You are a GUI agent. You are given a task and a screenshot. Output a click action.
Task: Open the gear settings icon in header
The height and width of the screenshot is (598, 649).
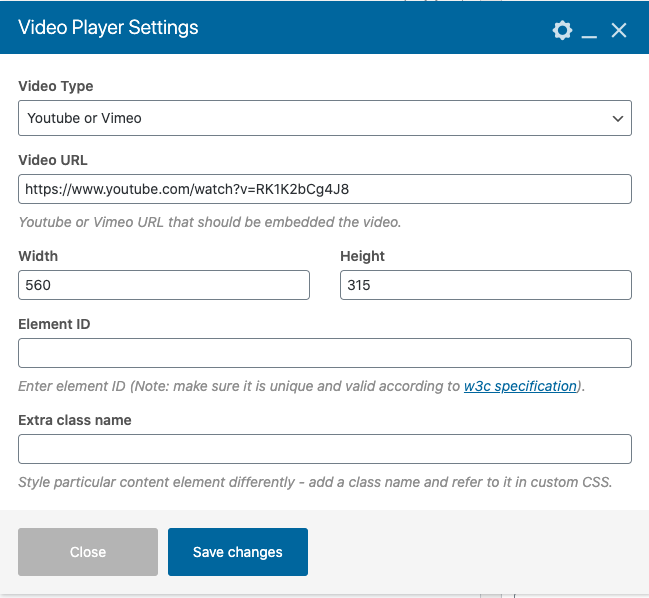pos(562,30)
